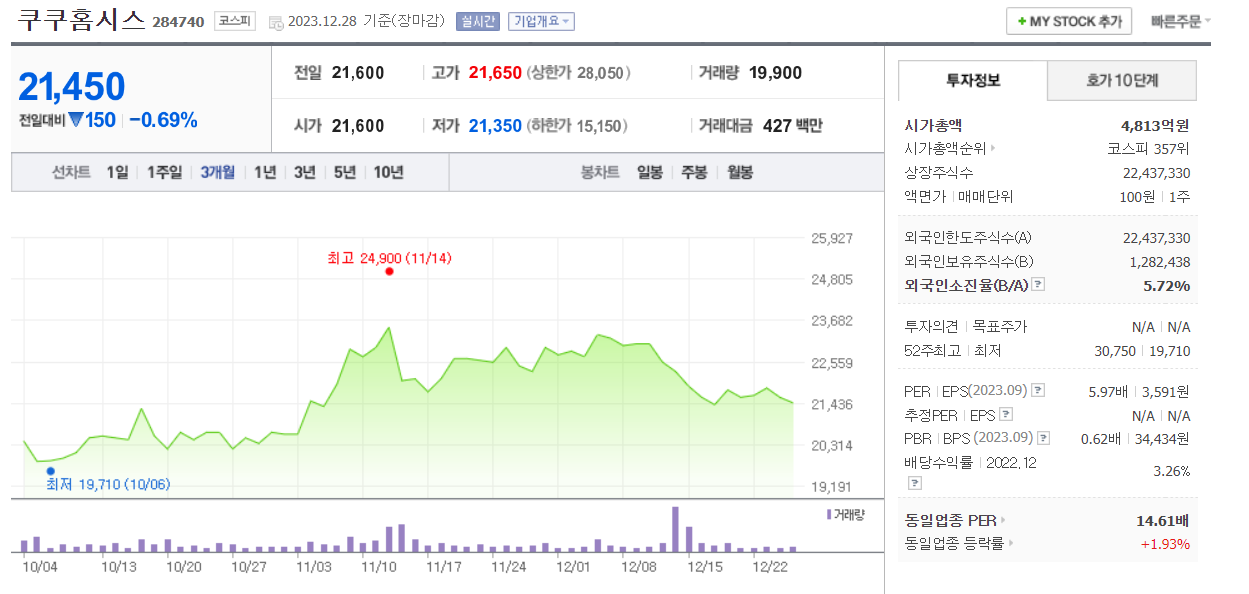
Task: Click the help icon next to 추정PER EPS
Action: 1006,414
